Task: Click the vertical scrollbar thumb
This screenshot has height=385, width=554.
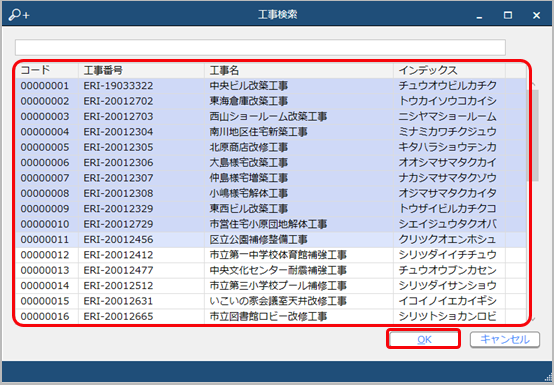Action: pos(533,135)
